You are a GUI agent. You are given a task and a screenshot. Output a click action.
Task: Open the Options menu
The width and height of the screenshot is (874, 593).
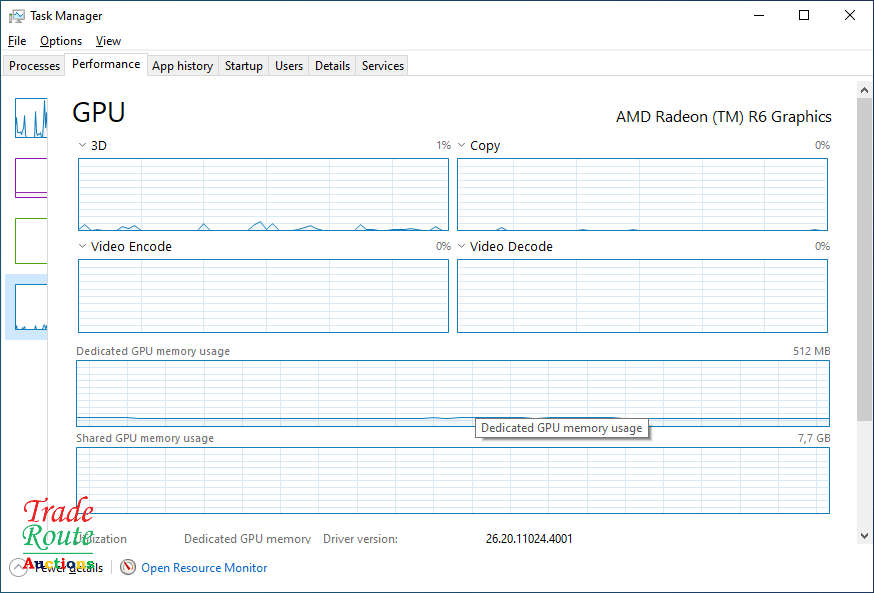(x=61, y=41)
